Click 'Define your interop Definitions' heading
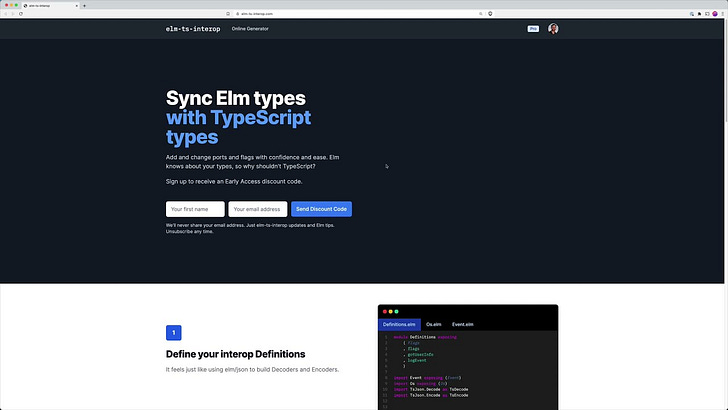This screenshot has height=410, width=728. coord(235,354)
